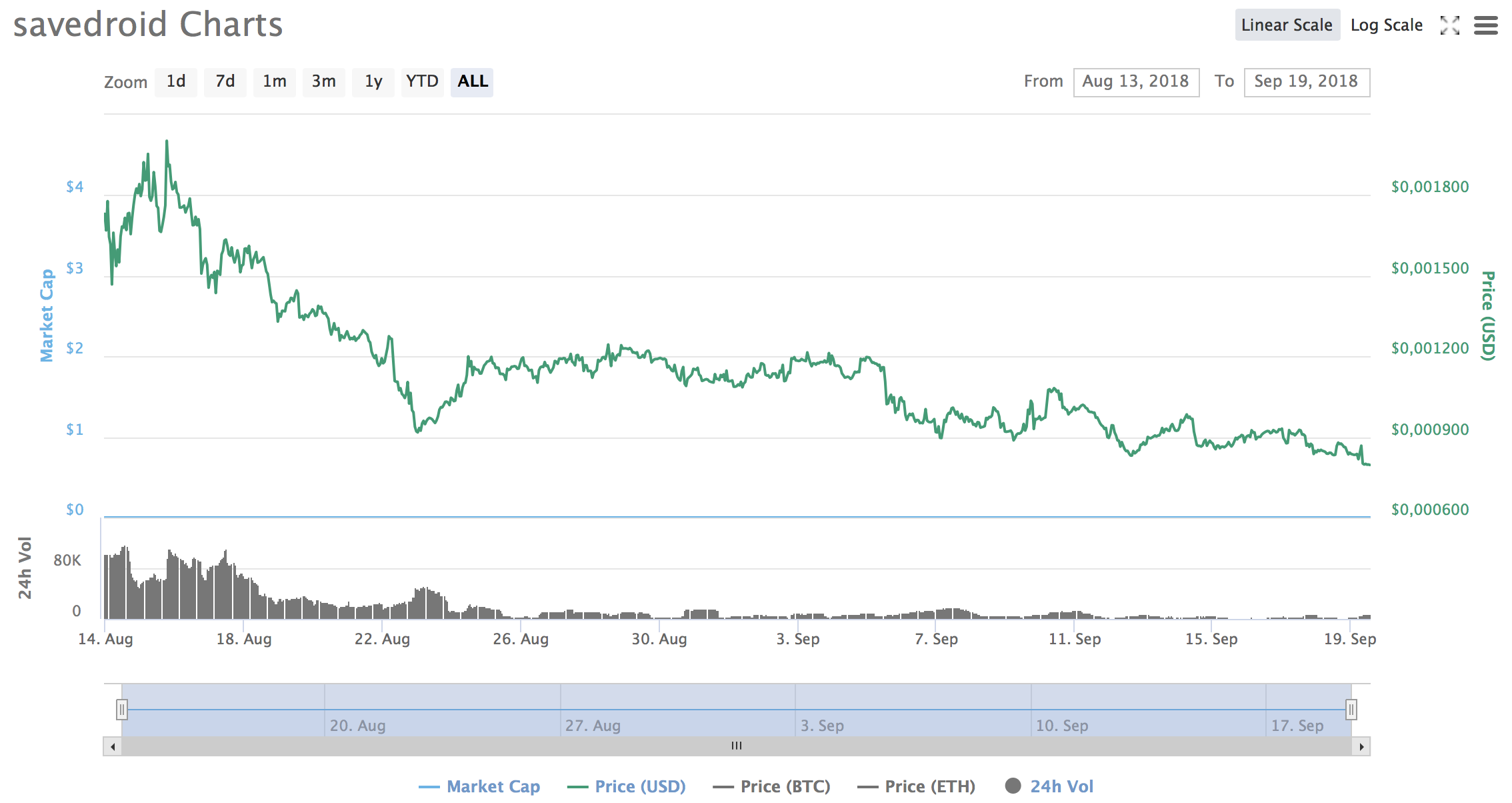Toggle Price (USD) series in legend
The image size is (1512, 803).
tap(626, 786)
